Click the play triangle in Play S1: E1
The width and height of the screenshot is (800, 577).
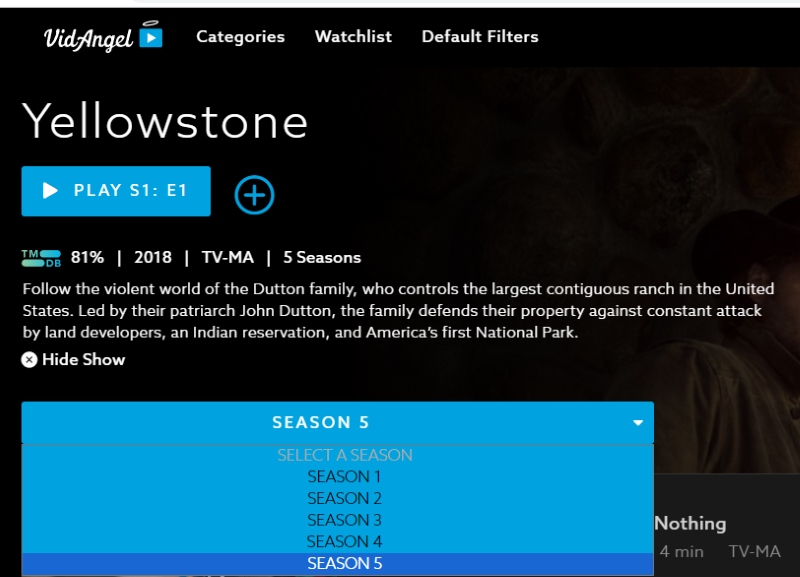pyautogui.click(x=49, y=190)
